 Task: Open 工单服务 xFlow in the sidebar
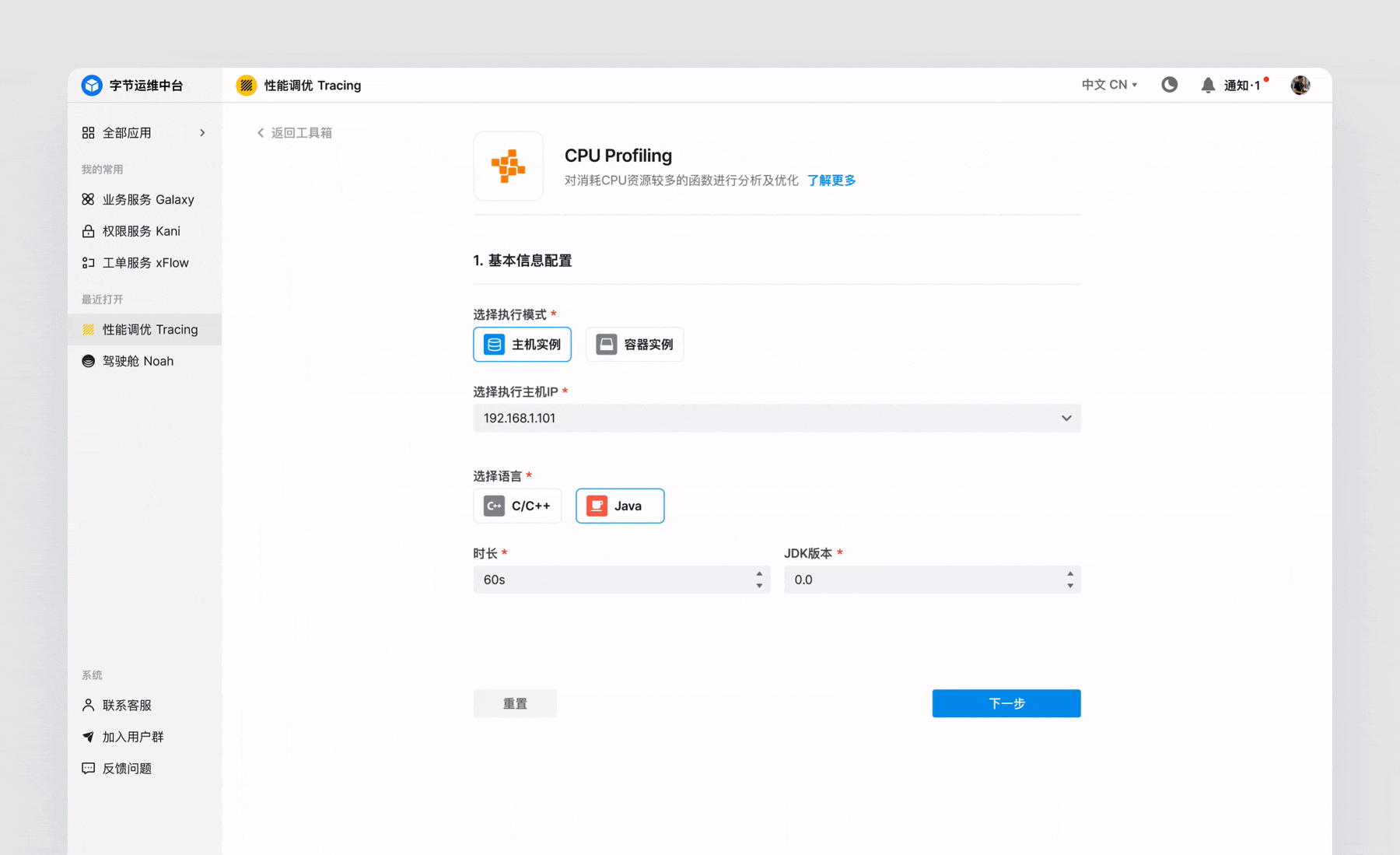[x=88, y=262]
